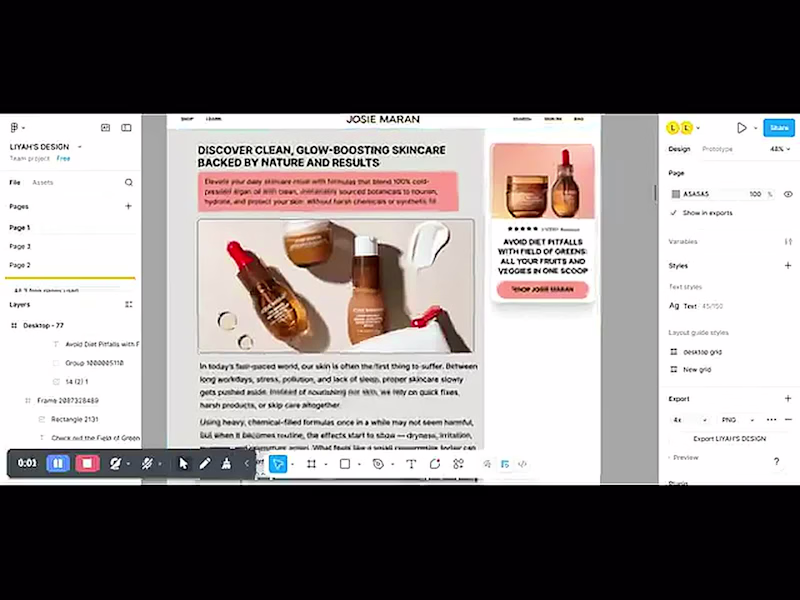
Task: Click the Present play icon
Action: click(x=742, y=128)
